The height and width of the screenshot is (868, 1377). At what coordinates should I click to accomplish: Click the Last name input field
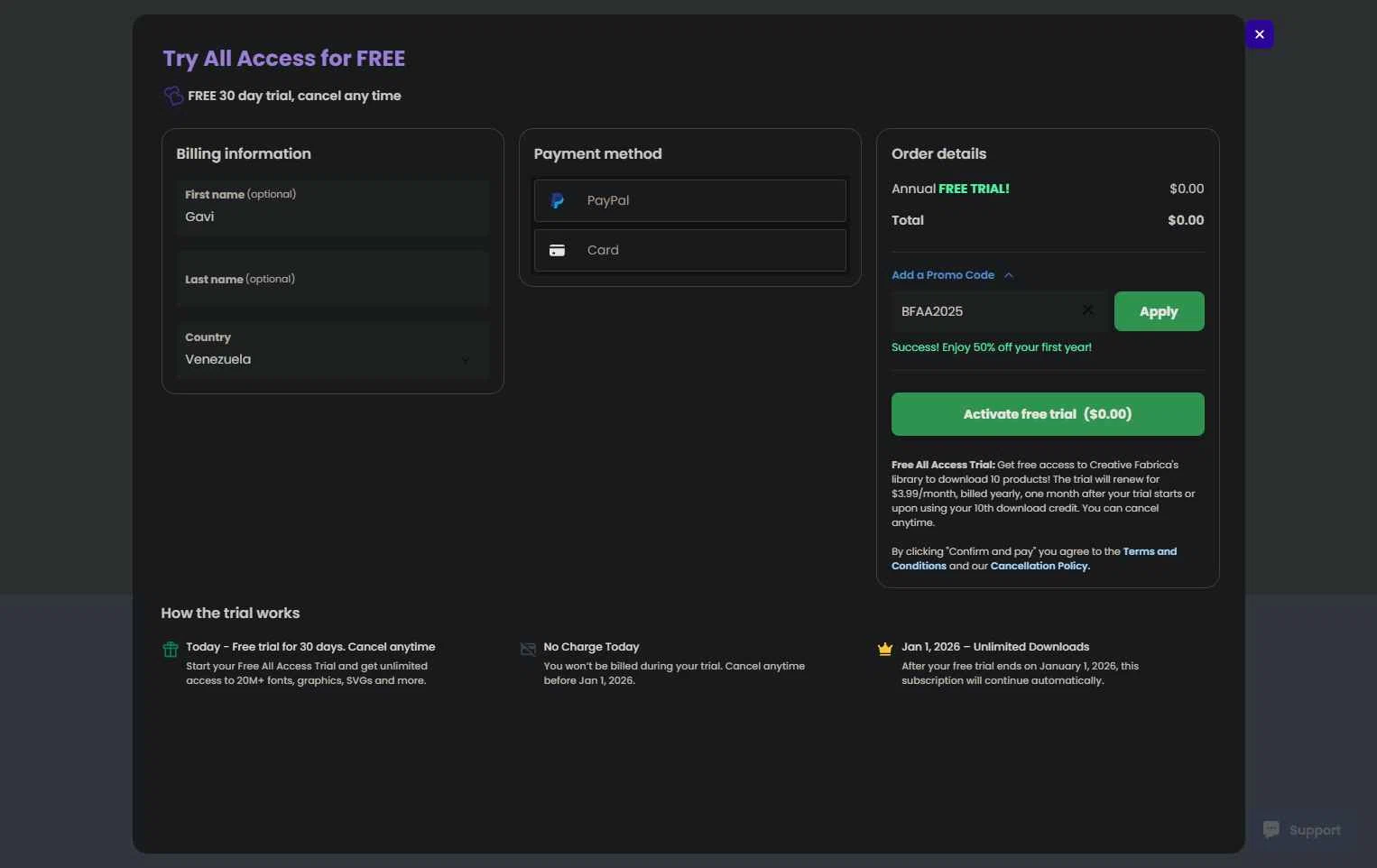tap(333, 279)
